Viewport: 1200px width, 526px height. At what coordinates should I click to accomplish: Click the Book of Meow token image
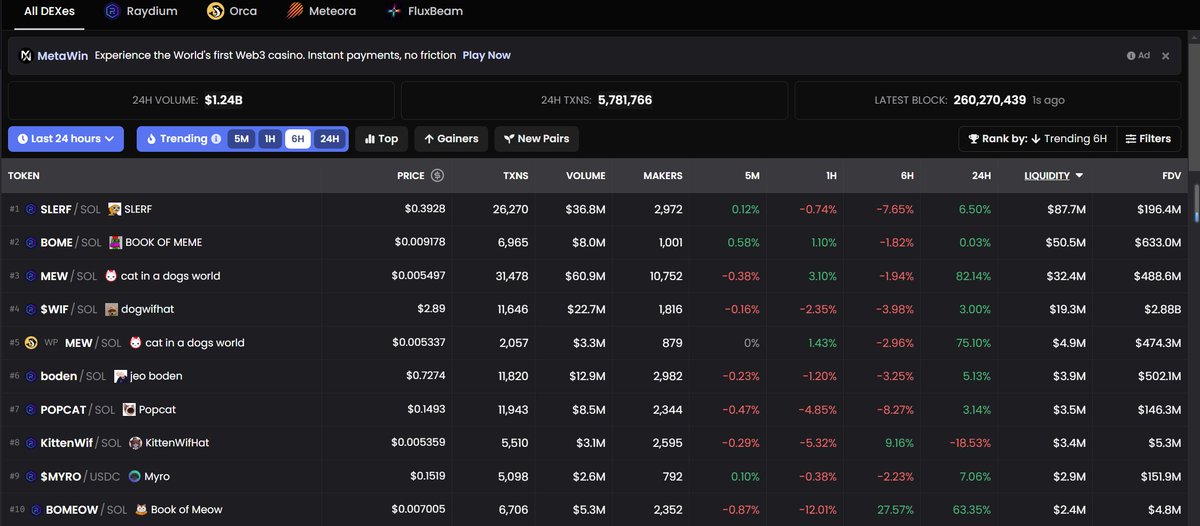click(x=141, y=510)
